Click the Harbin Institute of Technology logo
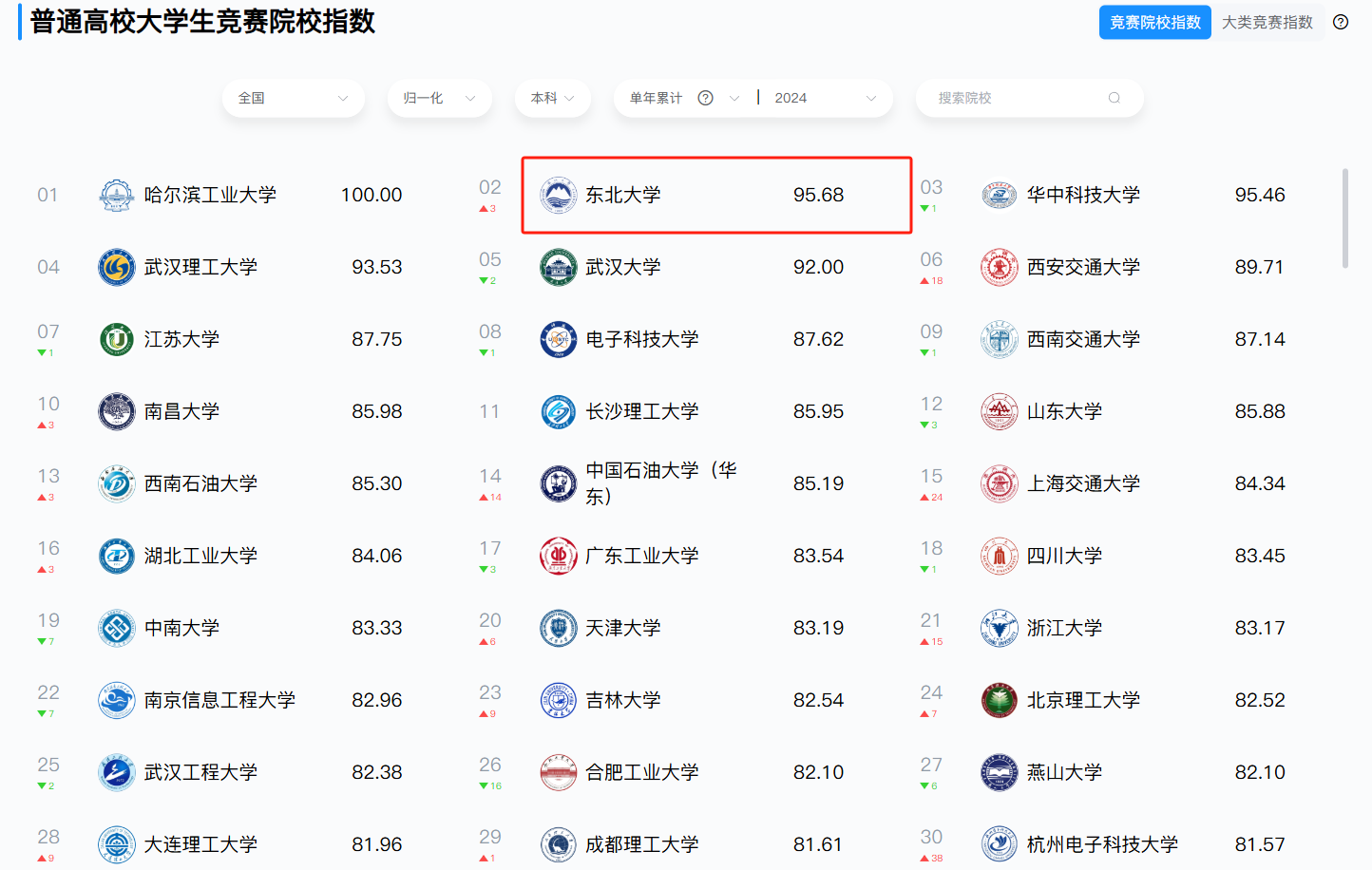Viewport: 1372px width, 870px height. (x=117, y=195)
